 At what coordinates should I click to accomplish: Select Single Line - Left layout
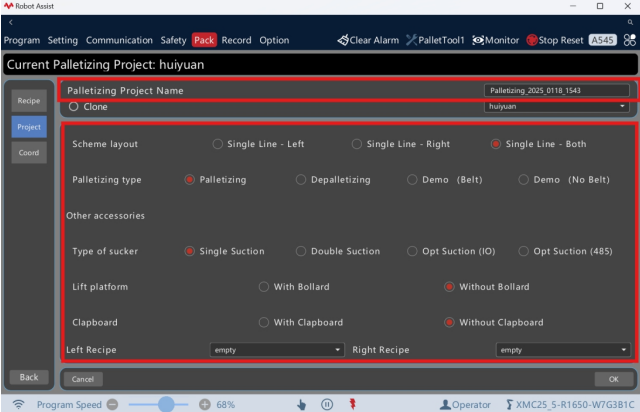[218, 144]
